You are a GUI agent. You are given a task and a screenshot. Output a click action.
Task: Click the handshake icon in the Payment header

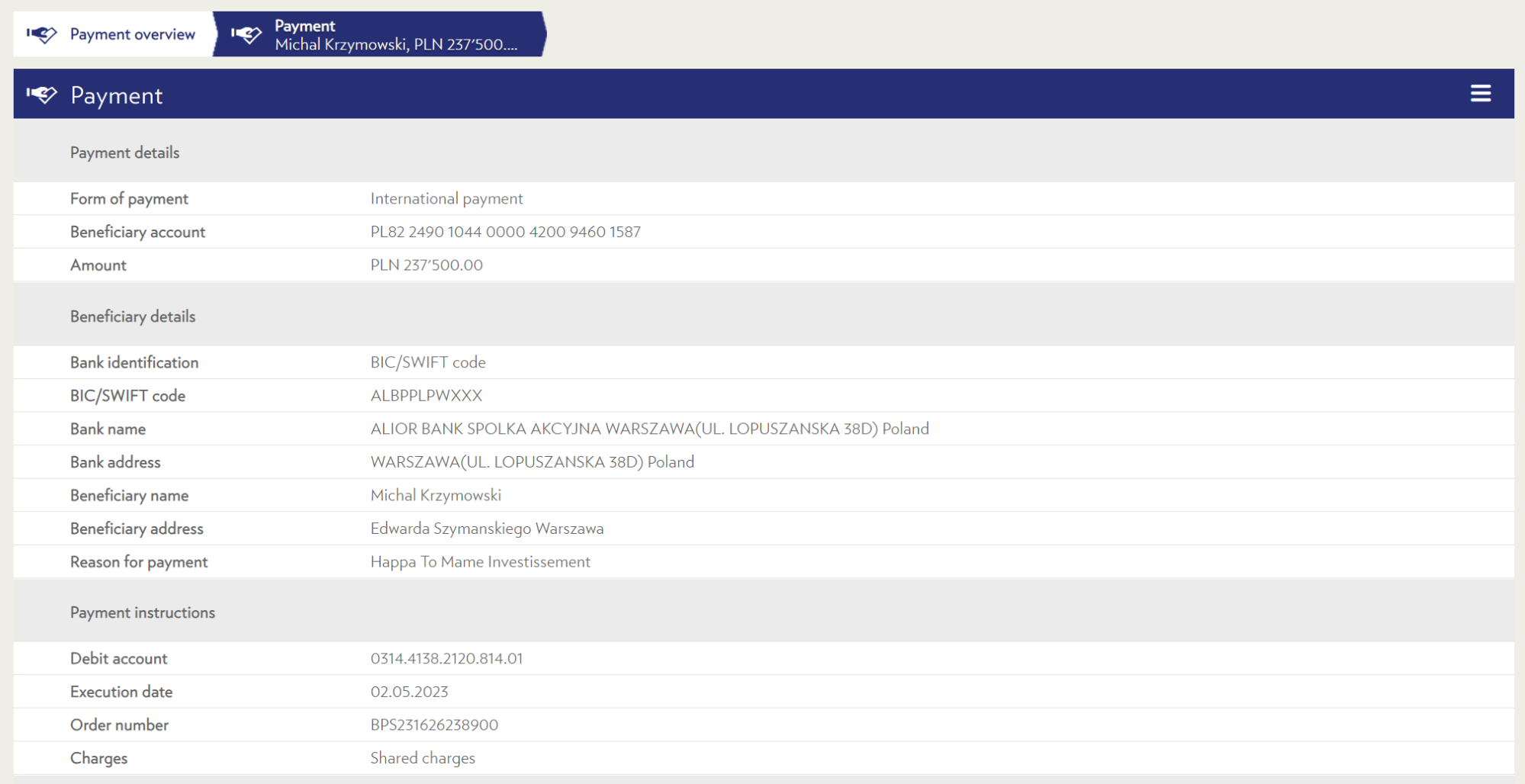(42, 95)
